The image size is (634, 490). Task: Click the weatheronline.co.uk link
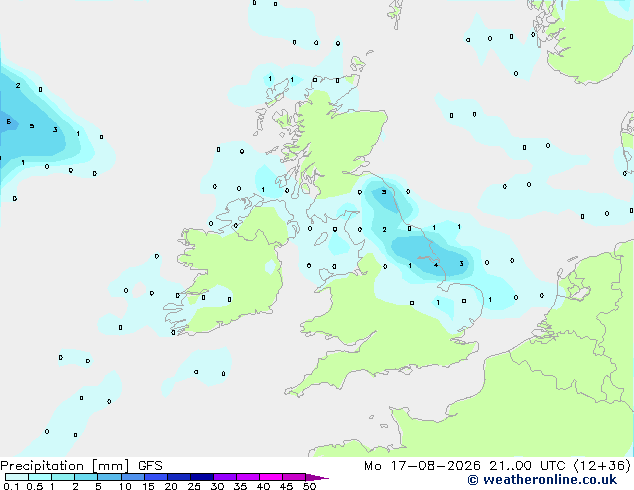(542, 480)
